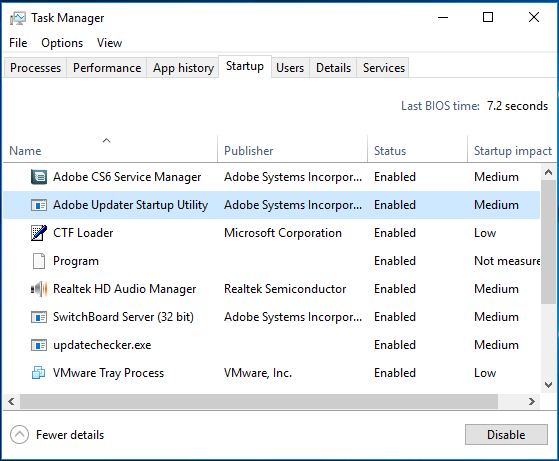This screenshot has width=559, height=461.
Task: Switch to the App history tab
Action: (x=183, y=68)
